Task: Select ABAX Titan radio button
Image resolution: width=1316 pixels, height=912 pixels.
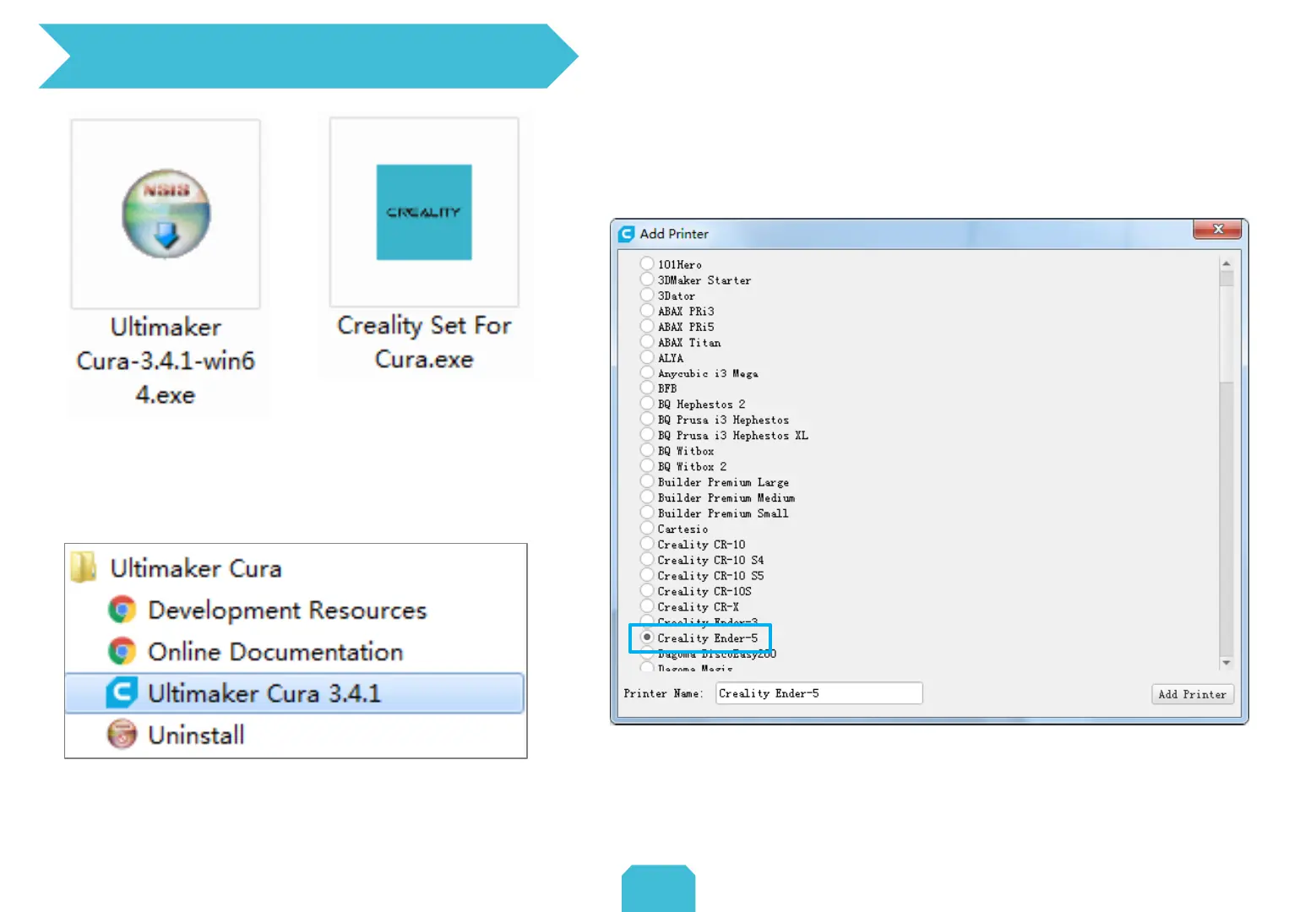Action: pos(647,342)
